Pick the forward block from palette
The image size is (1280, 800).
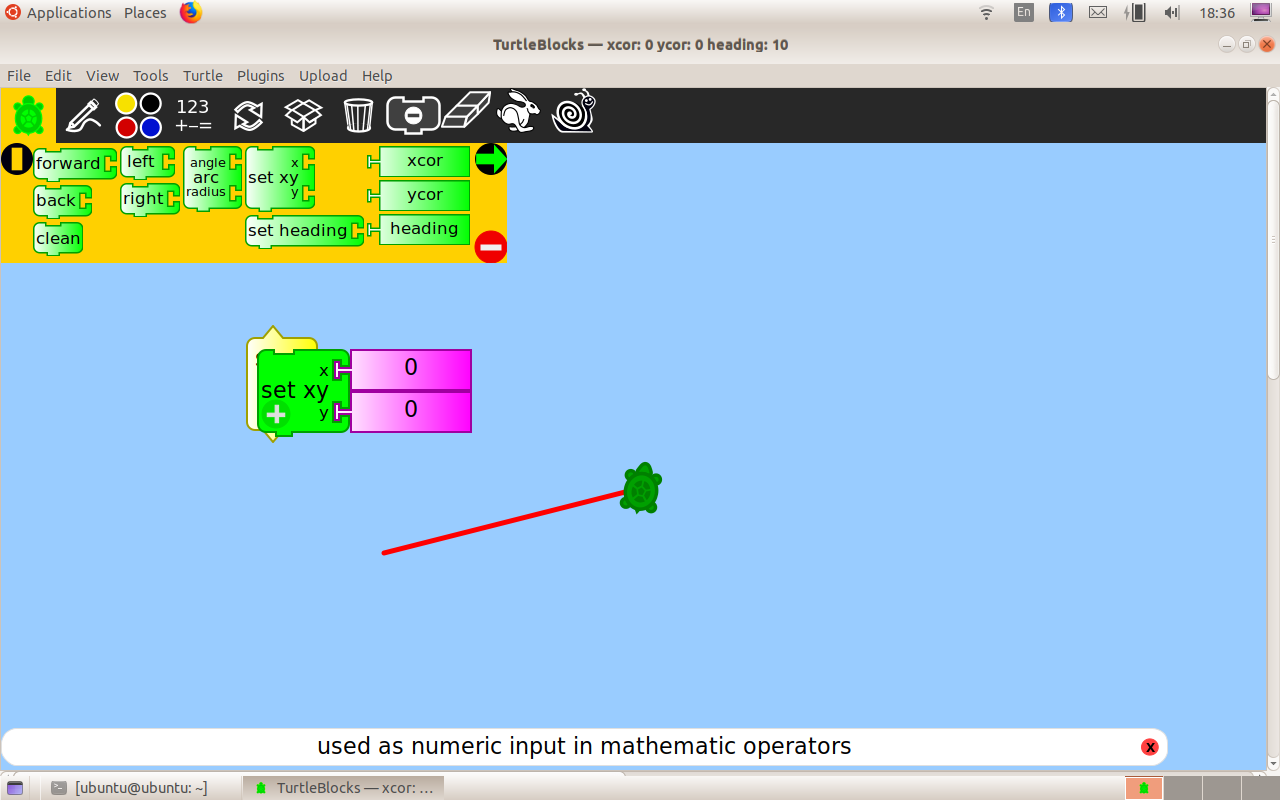click(70, 164)
